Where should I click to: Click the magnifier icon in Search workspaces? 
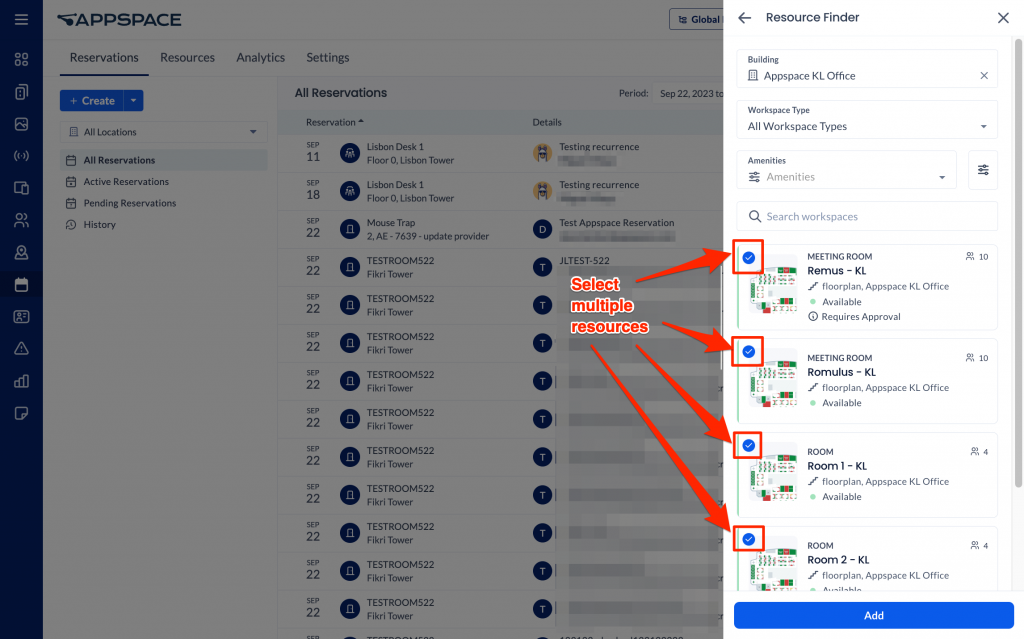(754, 216)
